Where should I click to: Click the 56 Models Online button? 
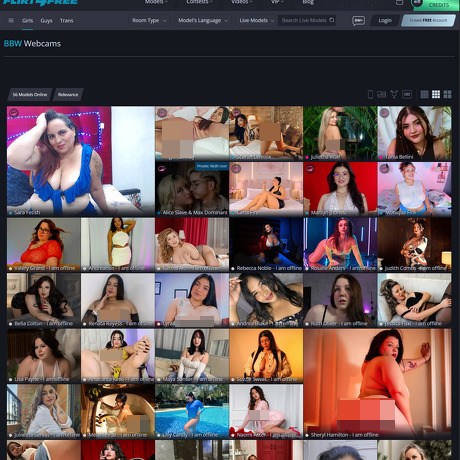30,95
